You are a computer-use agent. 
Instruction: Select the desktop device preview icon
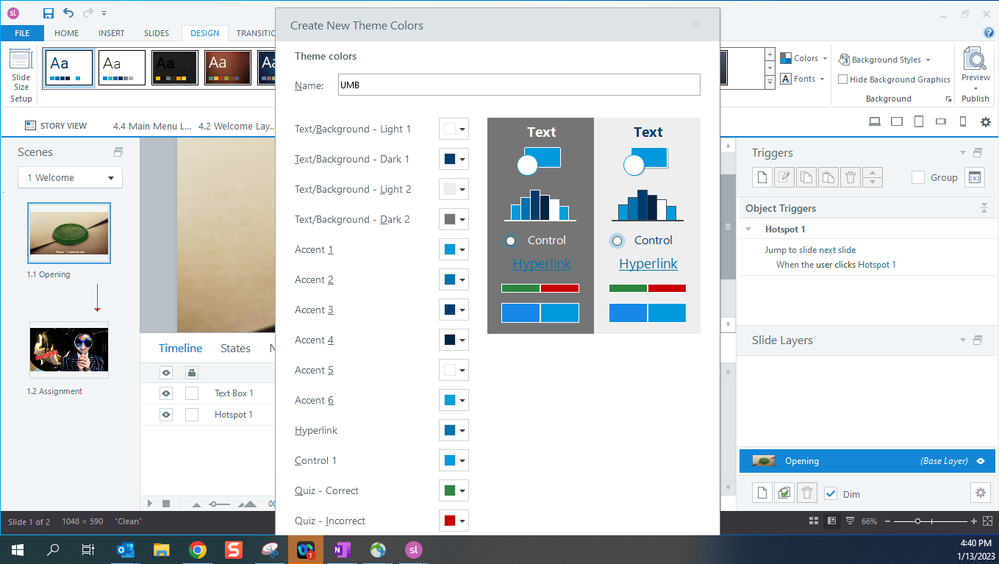click(x=875, y=122)
